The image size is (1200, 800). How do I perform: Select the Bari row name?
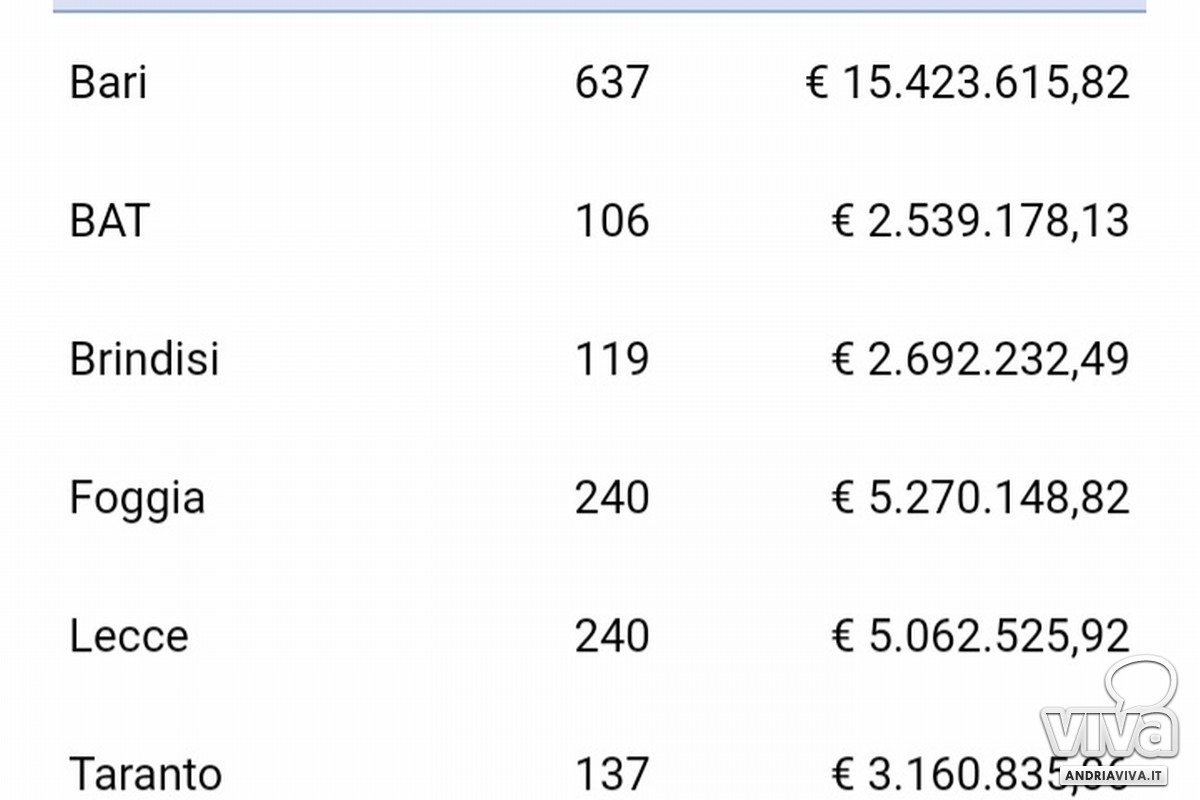[x=108, y=82]
